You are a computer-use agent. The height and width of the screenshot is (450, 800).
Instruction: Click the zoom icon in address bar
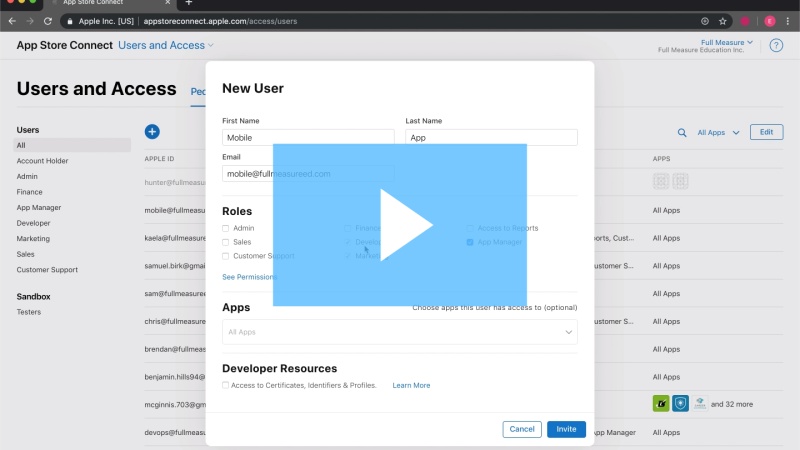[705, 21]
